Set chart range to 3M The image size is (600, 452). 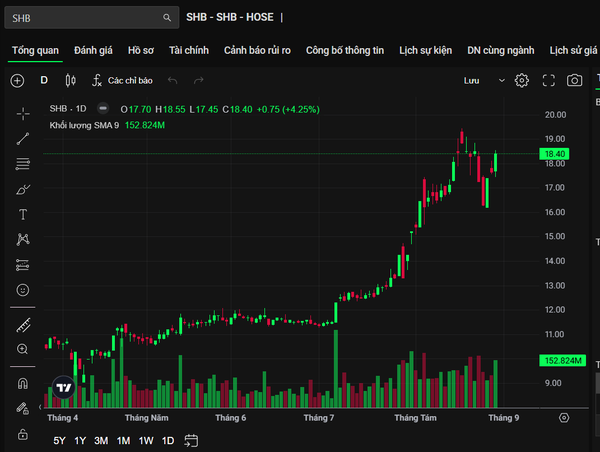101,441
